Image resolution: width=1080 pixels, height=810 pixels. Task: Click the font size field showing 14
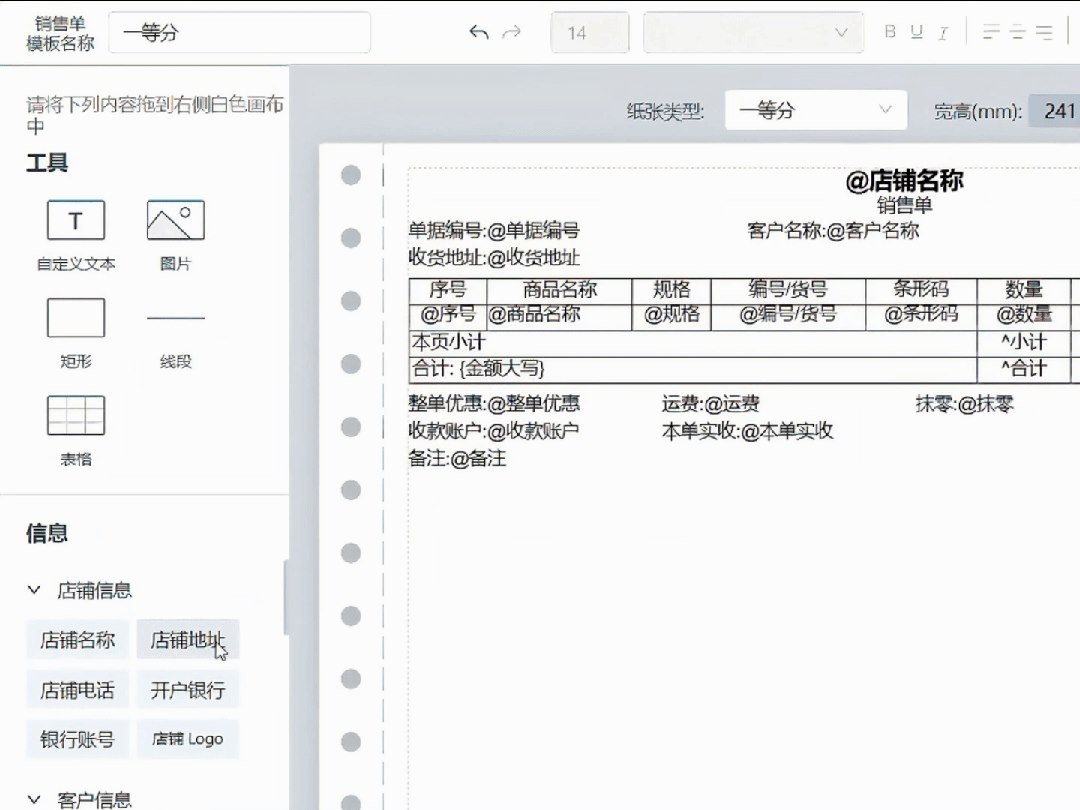point(590,32)
